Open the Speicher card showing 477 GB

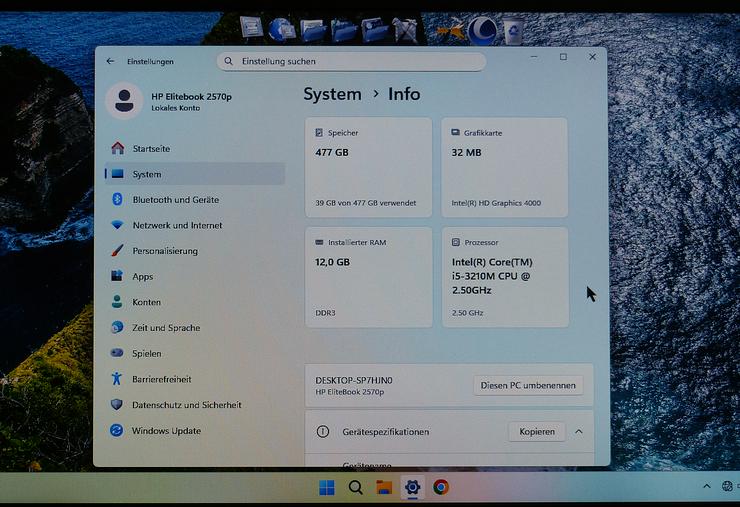[369, 168]
